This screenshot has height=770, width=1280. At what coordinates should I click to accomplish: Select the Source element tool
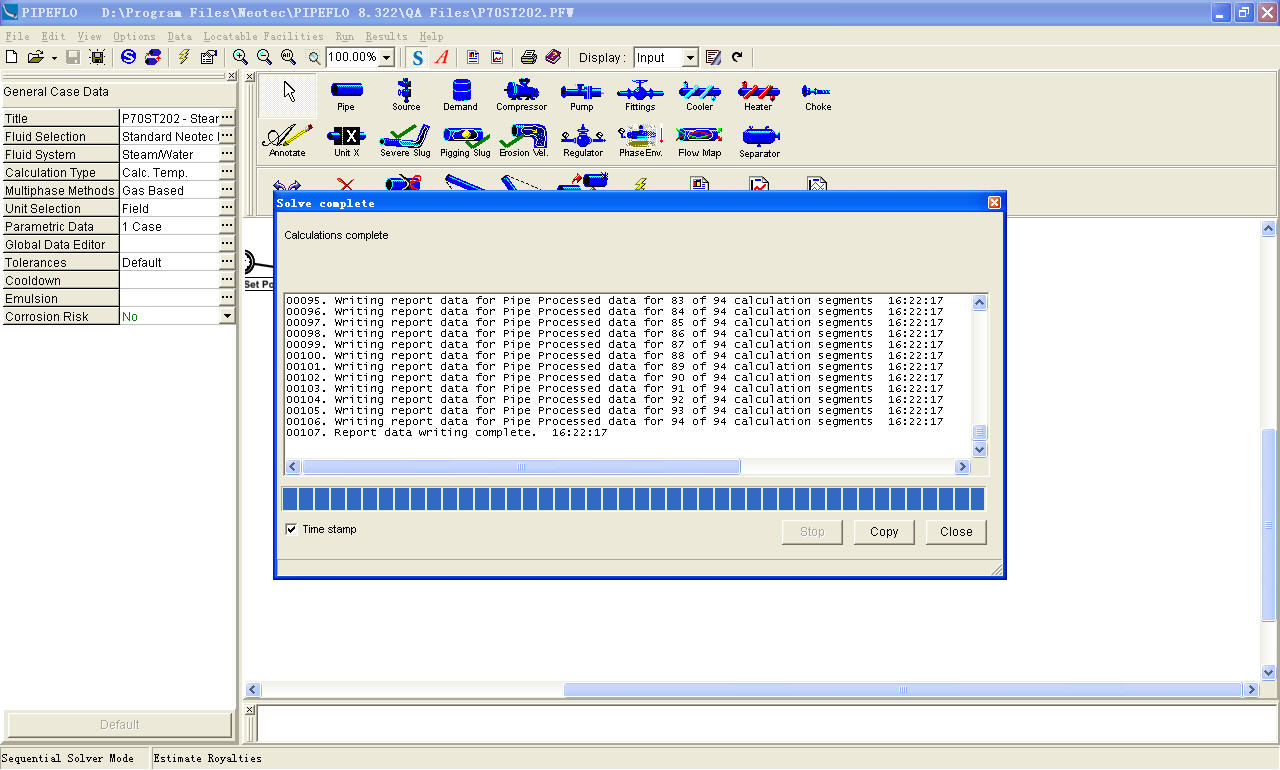click(x=405, y=95)
